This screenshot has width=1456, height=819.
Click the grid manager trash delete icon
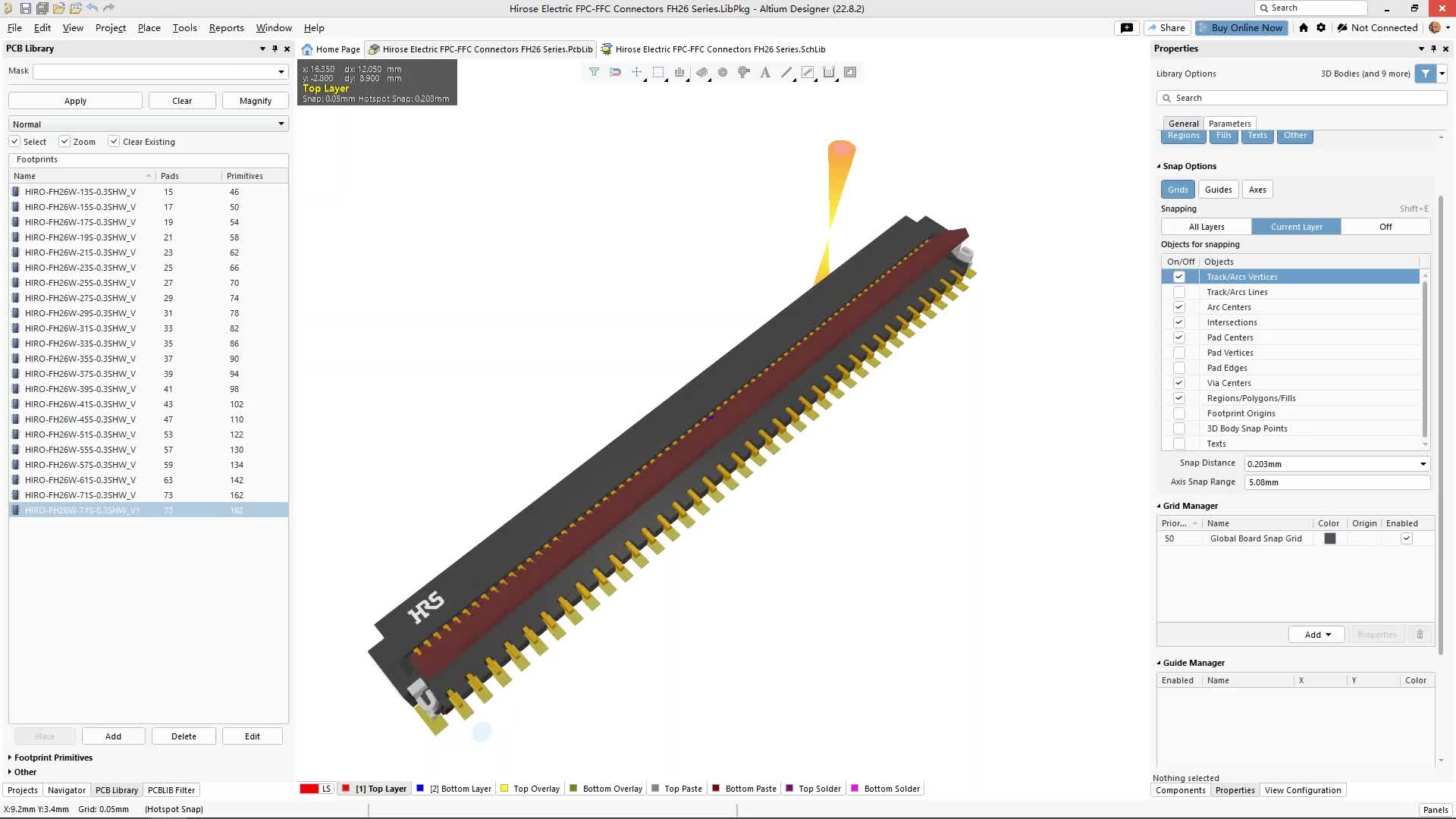click(x=1420, y=635)
